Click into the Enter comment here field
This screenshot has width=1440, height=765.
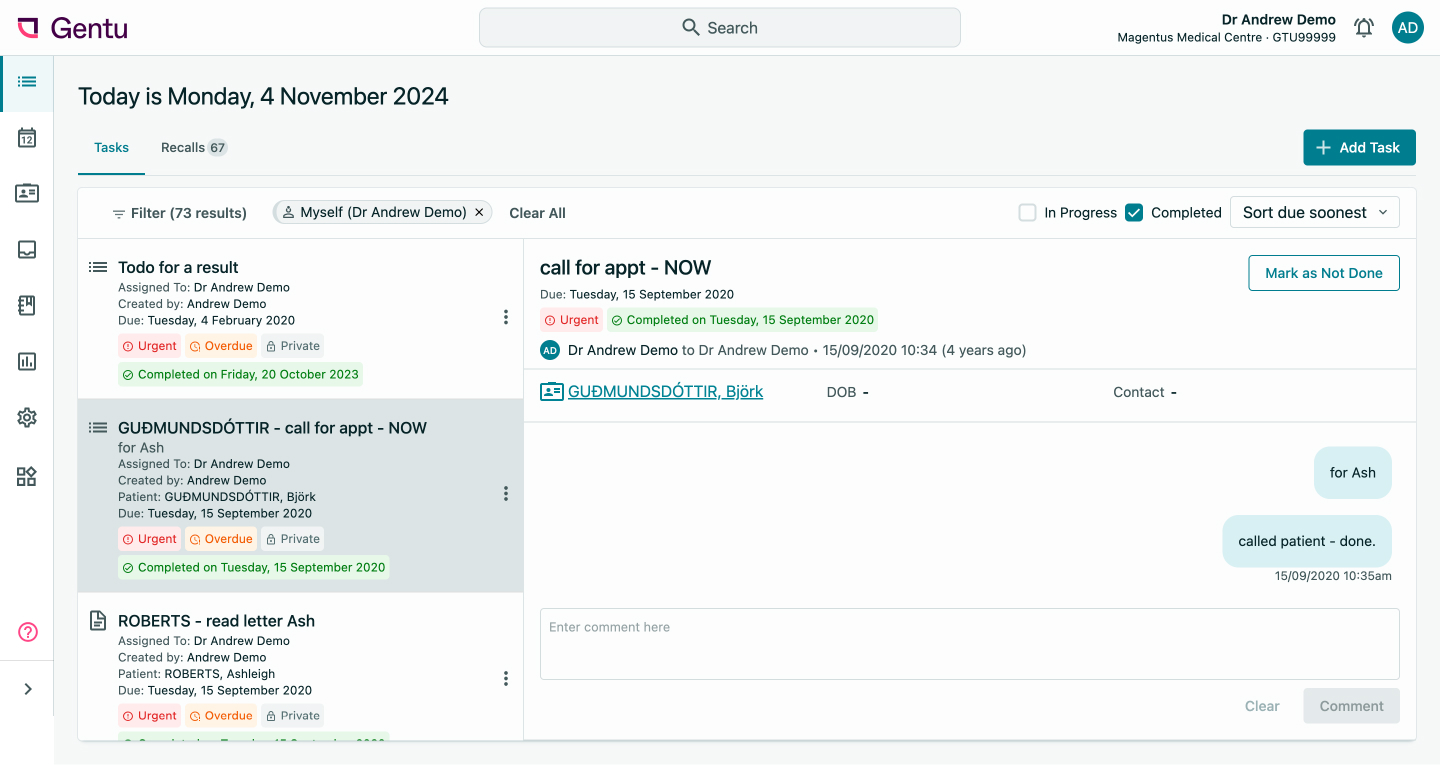click(x=969, y=644)
